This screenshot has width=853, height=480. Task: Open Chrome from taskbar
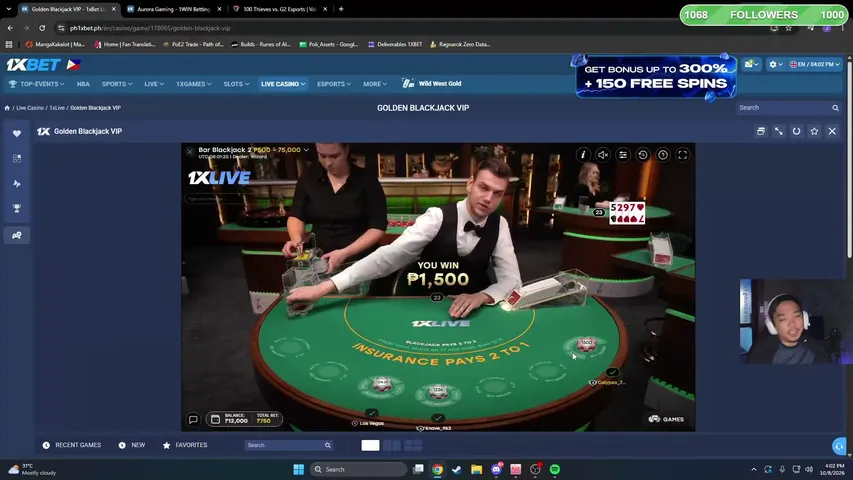coord(437,469)
